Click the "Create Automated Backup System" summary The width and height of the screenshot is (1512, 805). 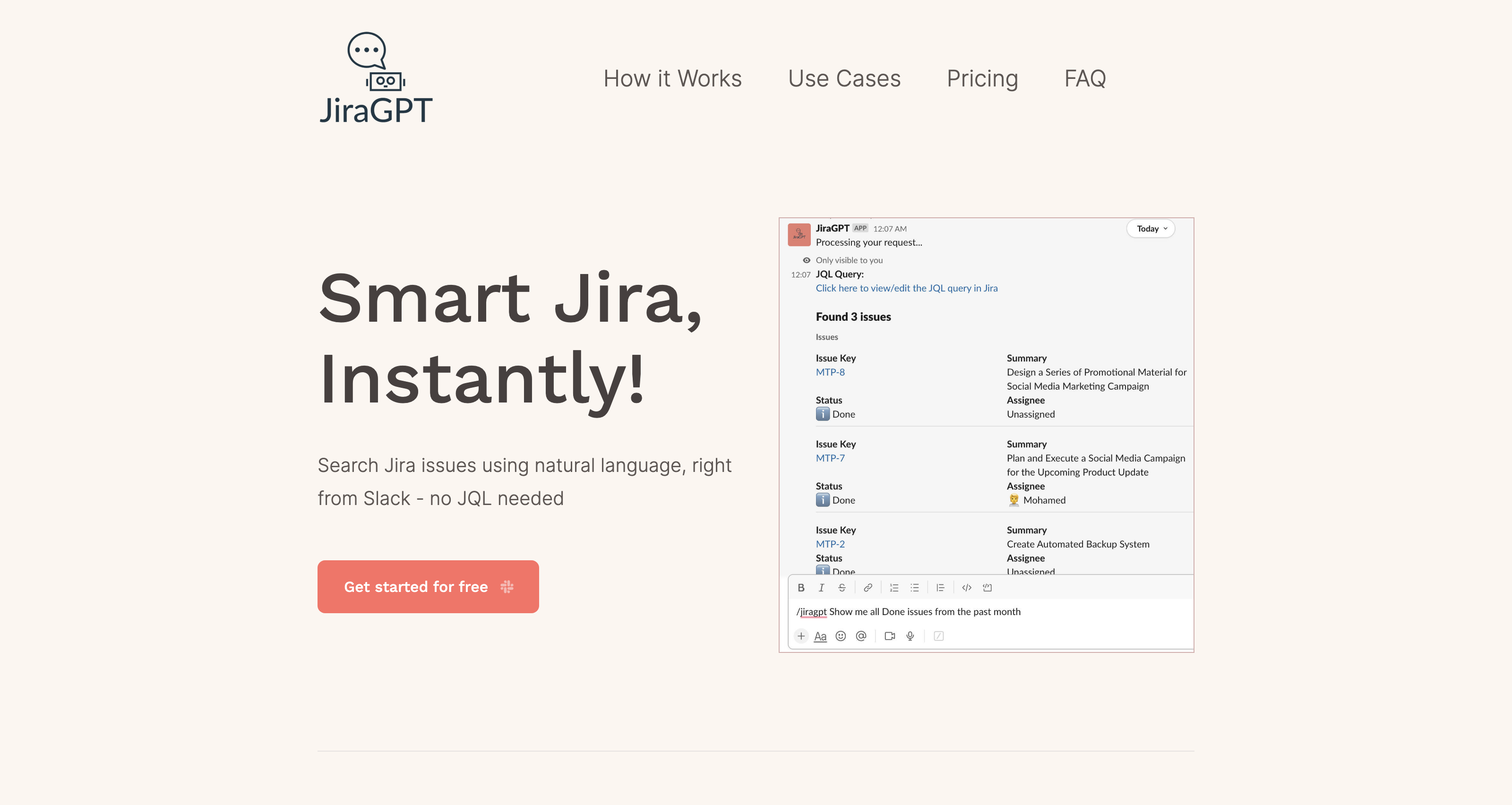[1078, 544]
